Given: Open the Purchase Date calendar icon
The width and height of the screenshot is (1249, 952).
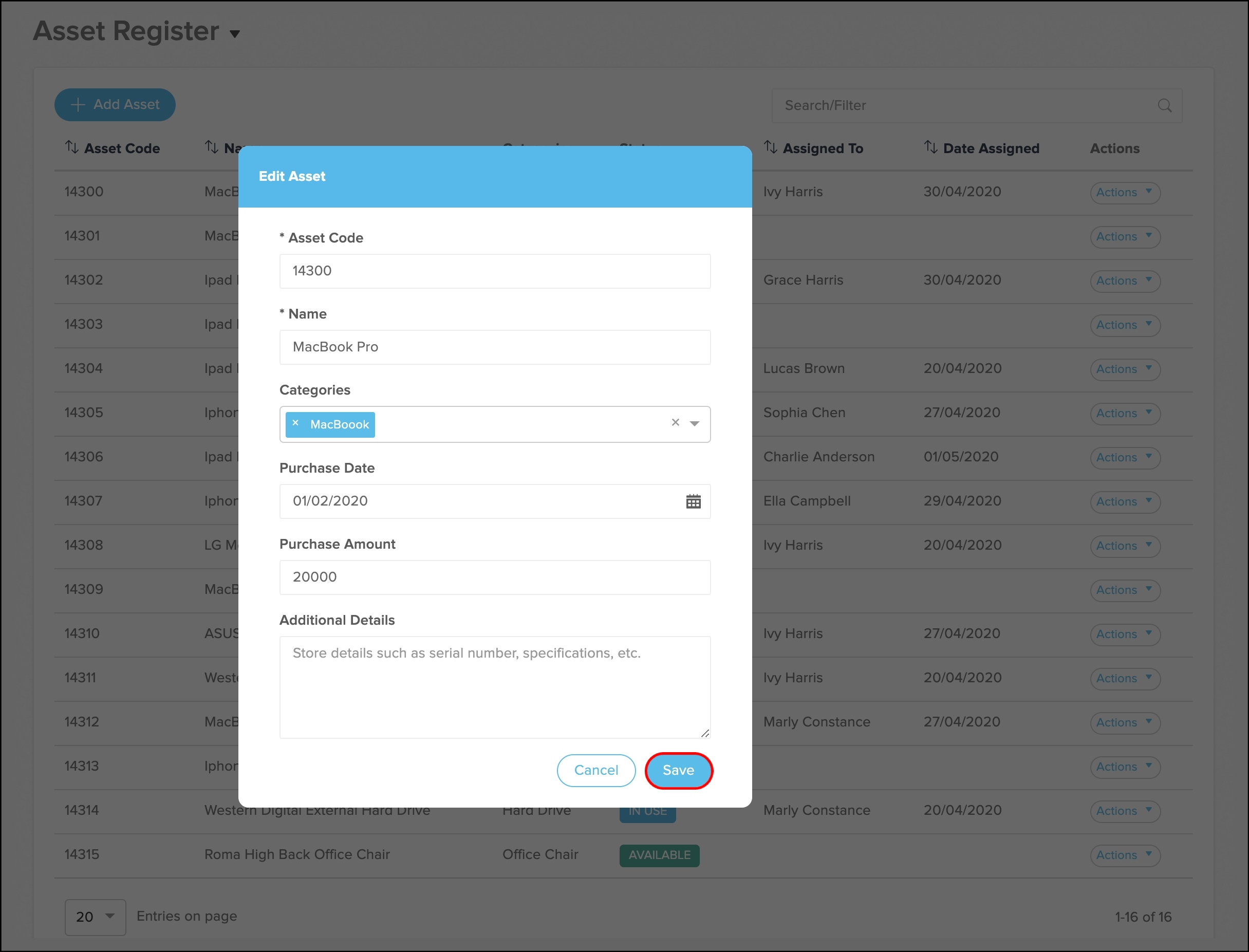Looking at the screenshot, I should (693, 501).
